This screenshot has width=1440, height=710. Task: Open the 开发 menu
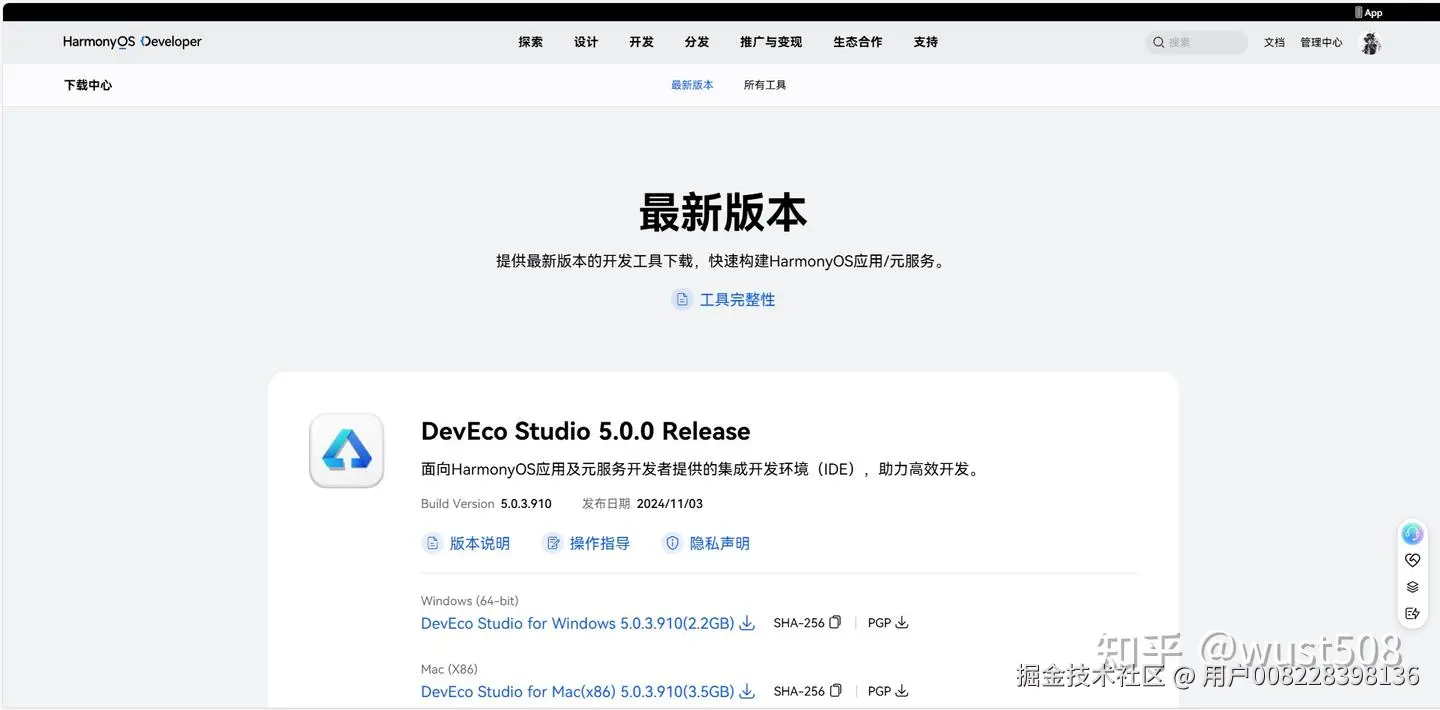coord(642,42)
